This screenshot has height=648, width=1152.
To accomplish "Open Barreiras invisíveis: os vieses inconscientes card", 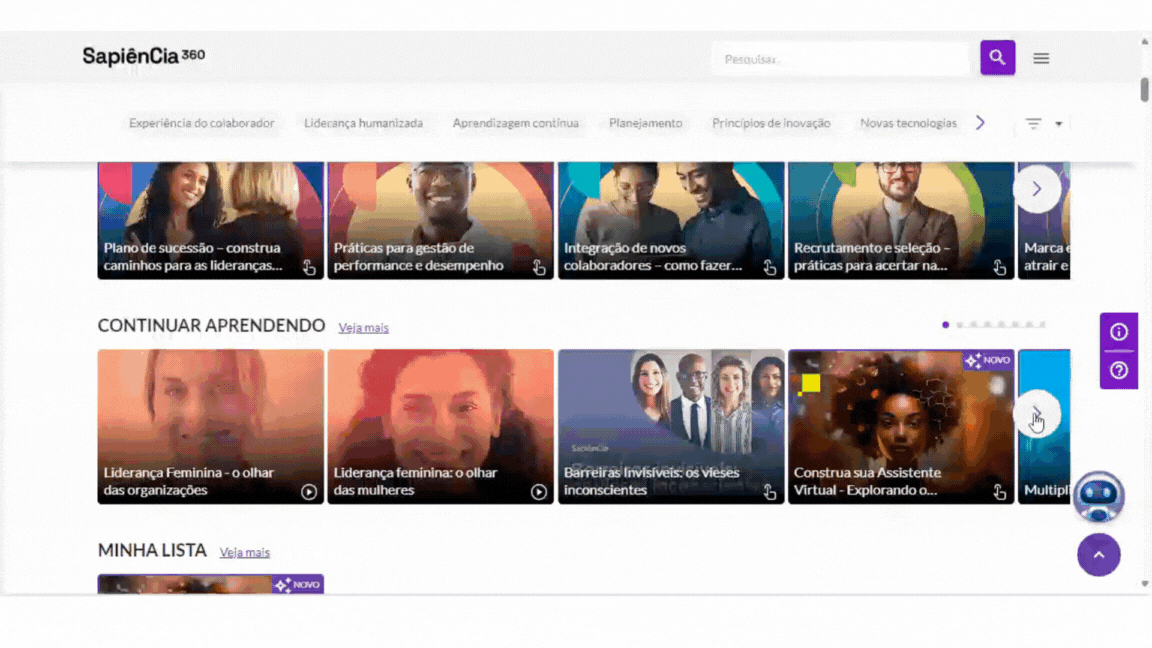I will [671, 427].
